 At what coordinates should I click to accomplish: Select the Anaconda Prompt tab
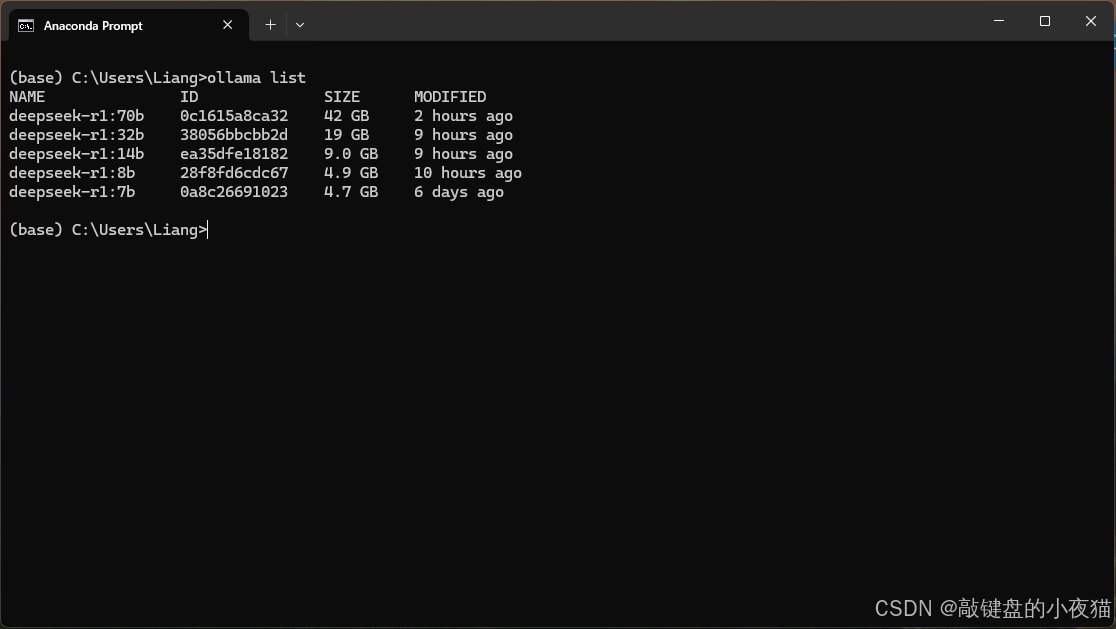[x=128, y=25]
